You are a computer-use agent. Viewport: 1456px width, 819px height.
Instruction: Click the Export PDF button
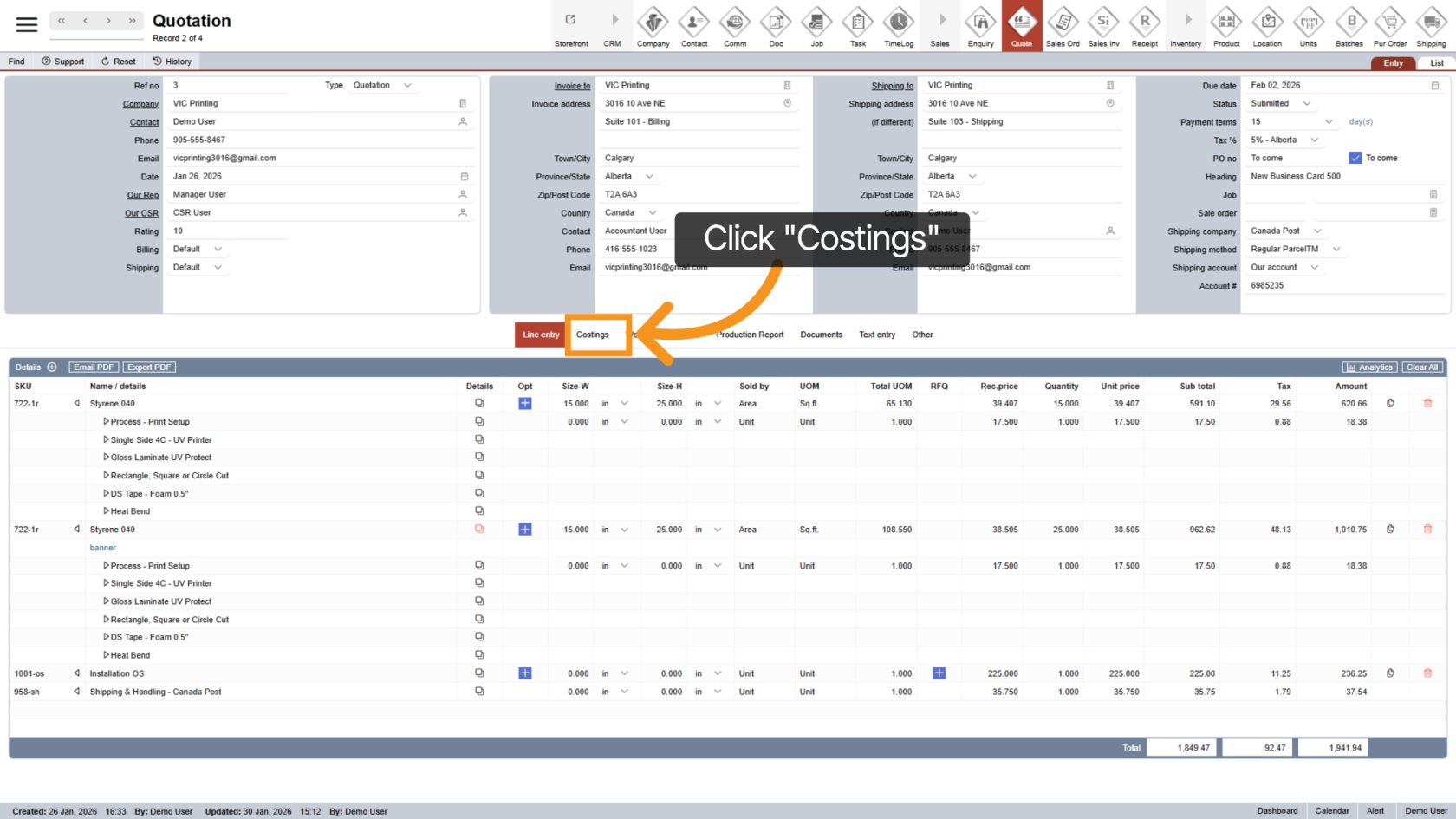[x=148, y=367]
